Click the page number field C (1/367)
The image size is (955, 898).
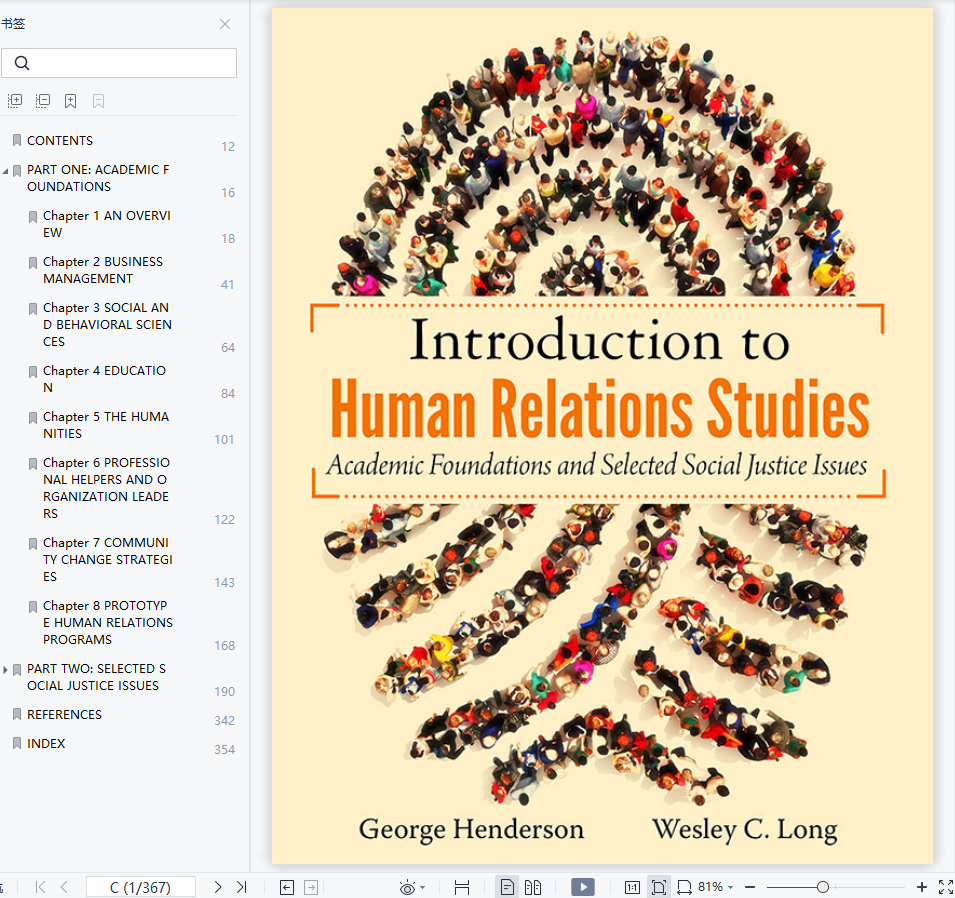pos(141,887)
